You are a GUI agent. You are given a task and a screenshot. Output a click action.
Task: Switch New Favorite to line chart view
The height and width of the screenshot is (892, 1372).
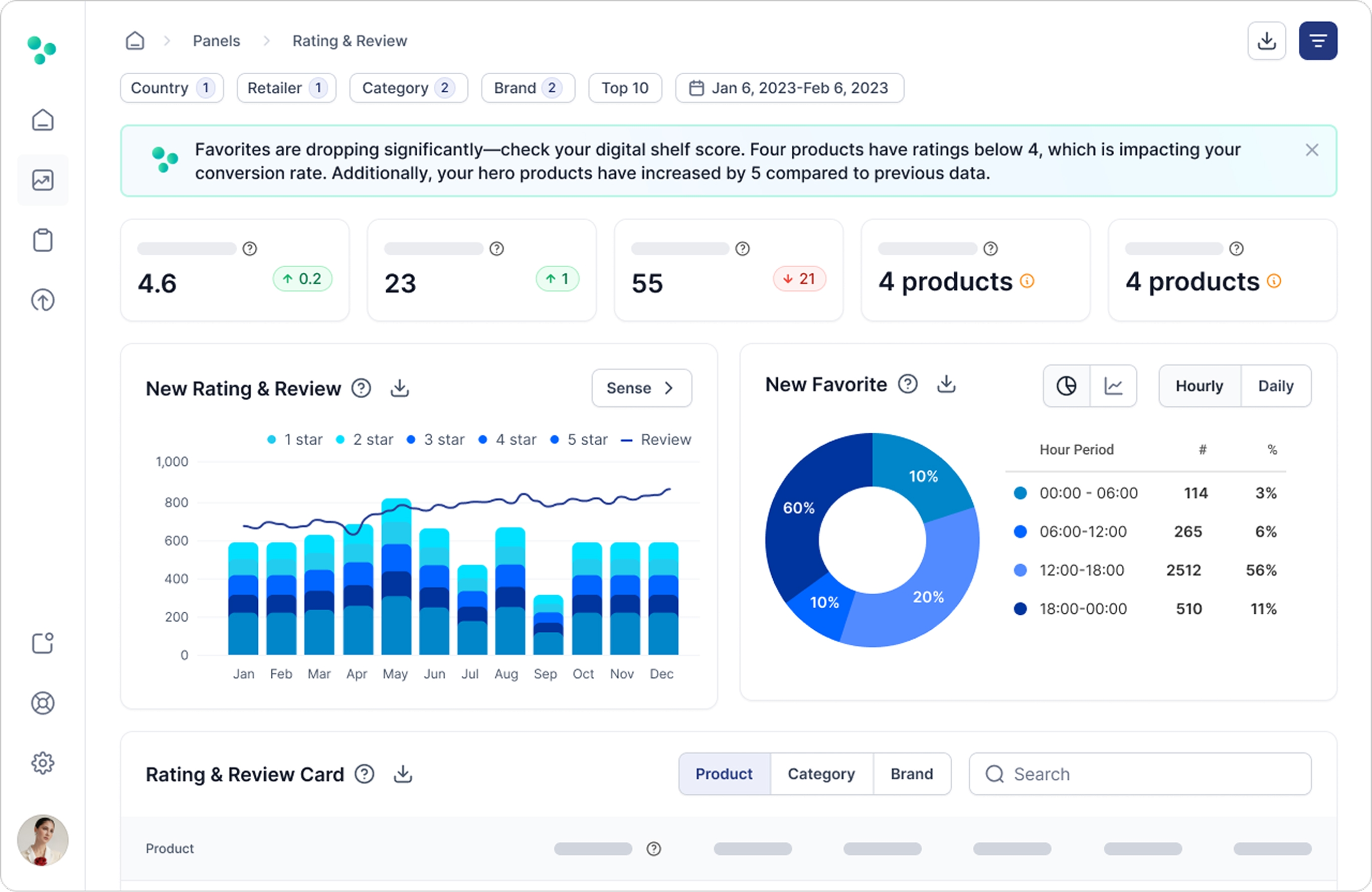(1113, 386)
